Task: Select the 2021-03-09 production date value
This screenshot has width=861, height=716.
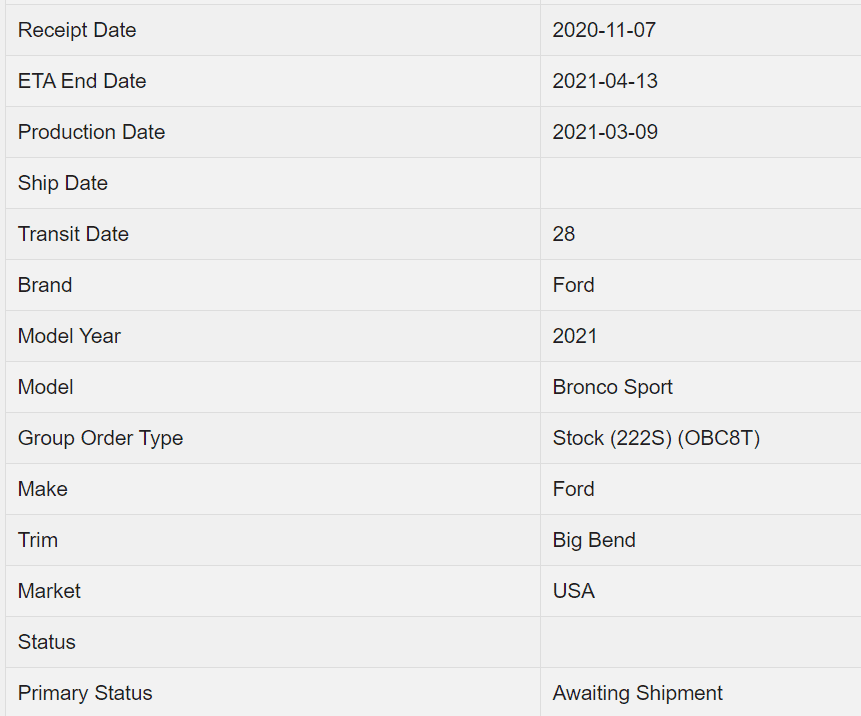Action: click(x=605, y=132)
